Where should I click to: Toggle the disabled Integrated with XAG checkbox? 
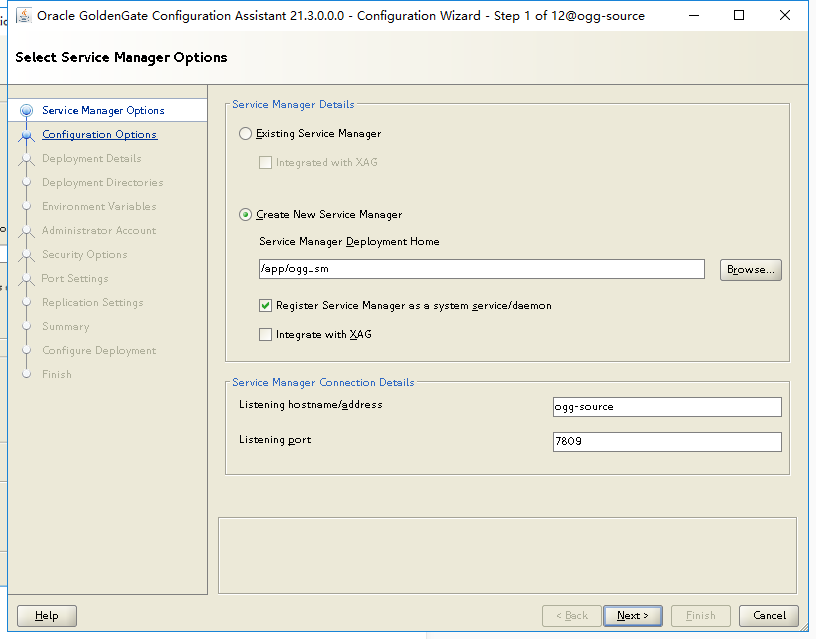(x=265, y=162)
